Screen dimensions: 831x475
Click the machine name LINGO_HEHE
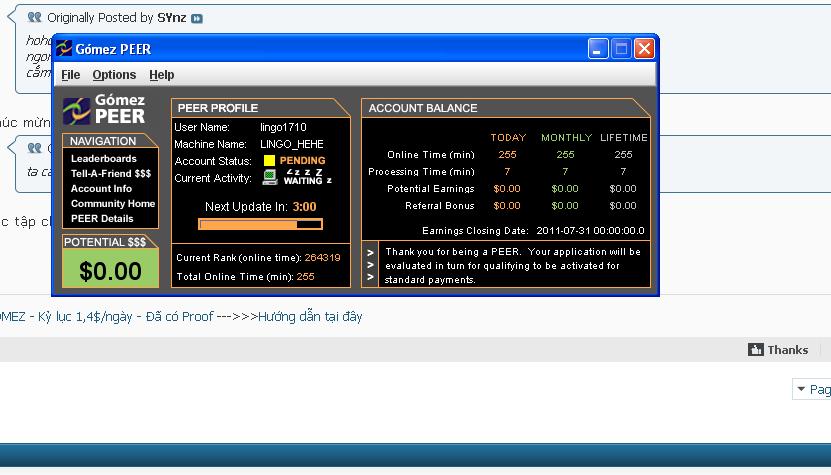click(x=291, y=144)
